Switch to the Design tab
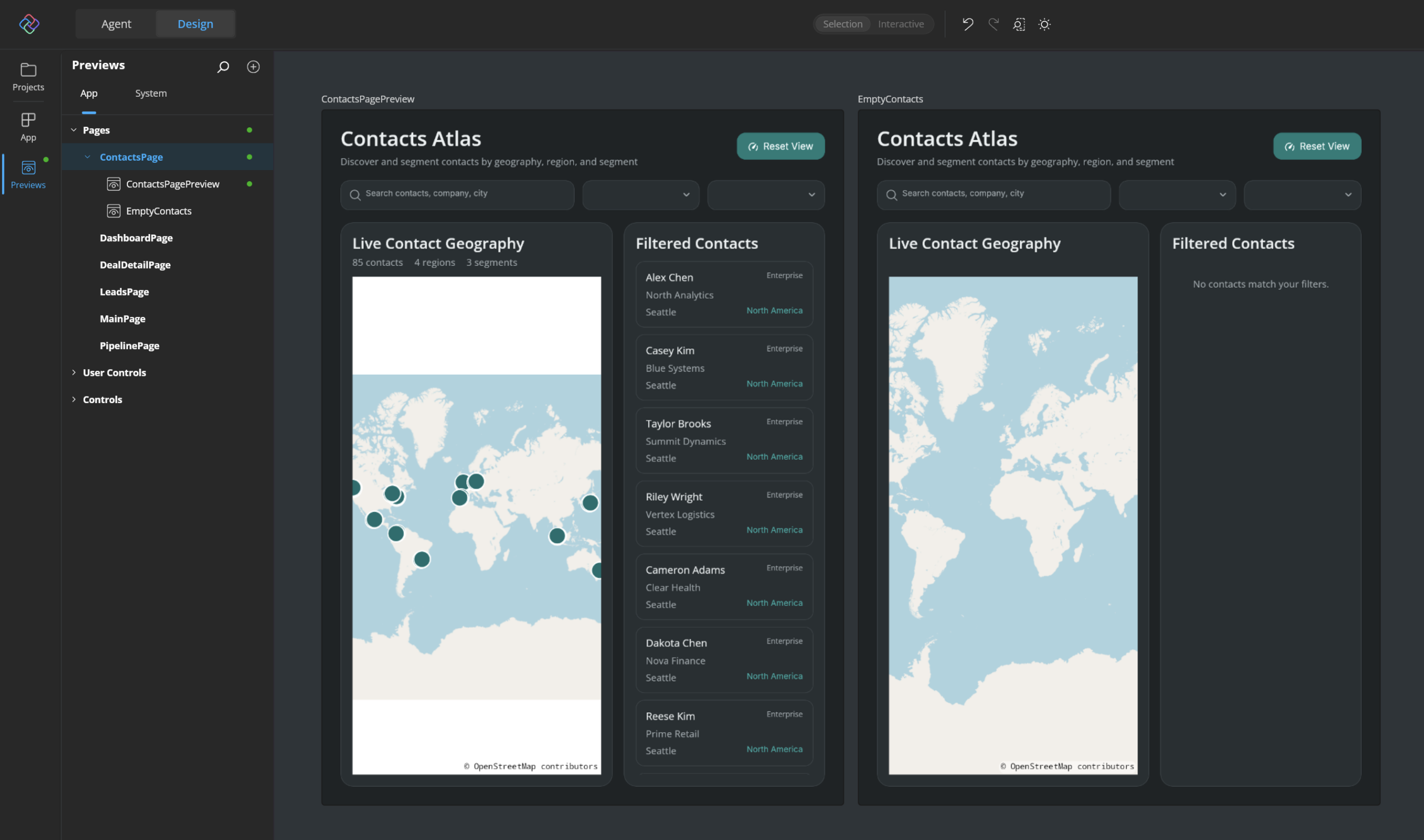The width and height of the screenshot is (1424, 840). pos(195,24)
